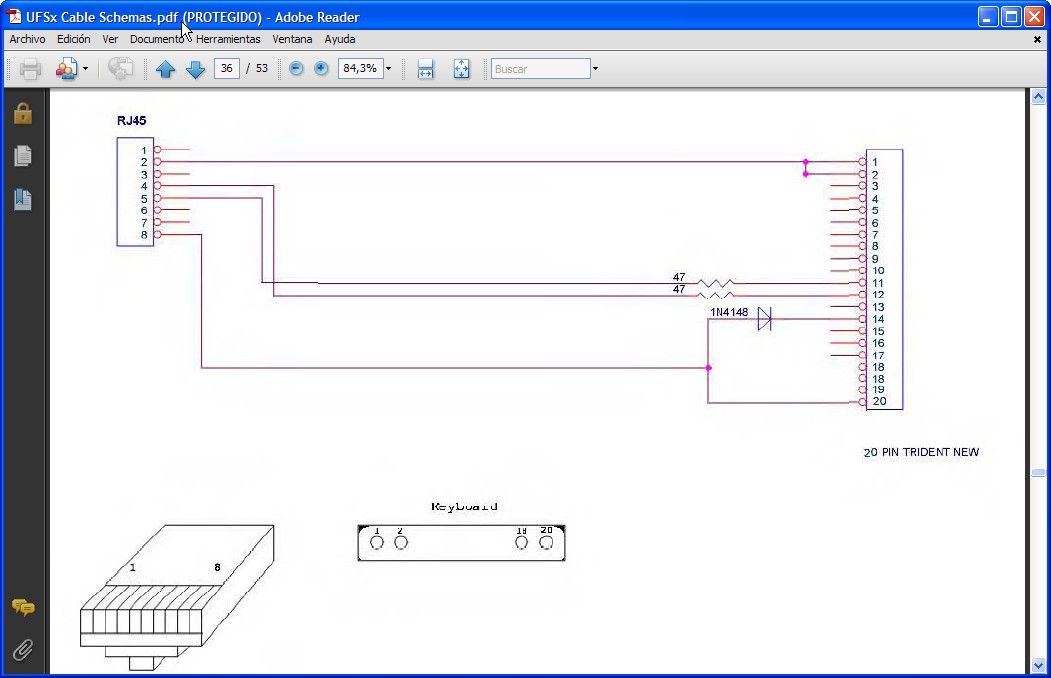Open the Bookmarks panel icon
The width and height of the screenshot is (1051, 678).
click(23, 199)
